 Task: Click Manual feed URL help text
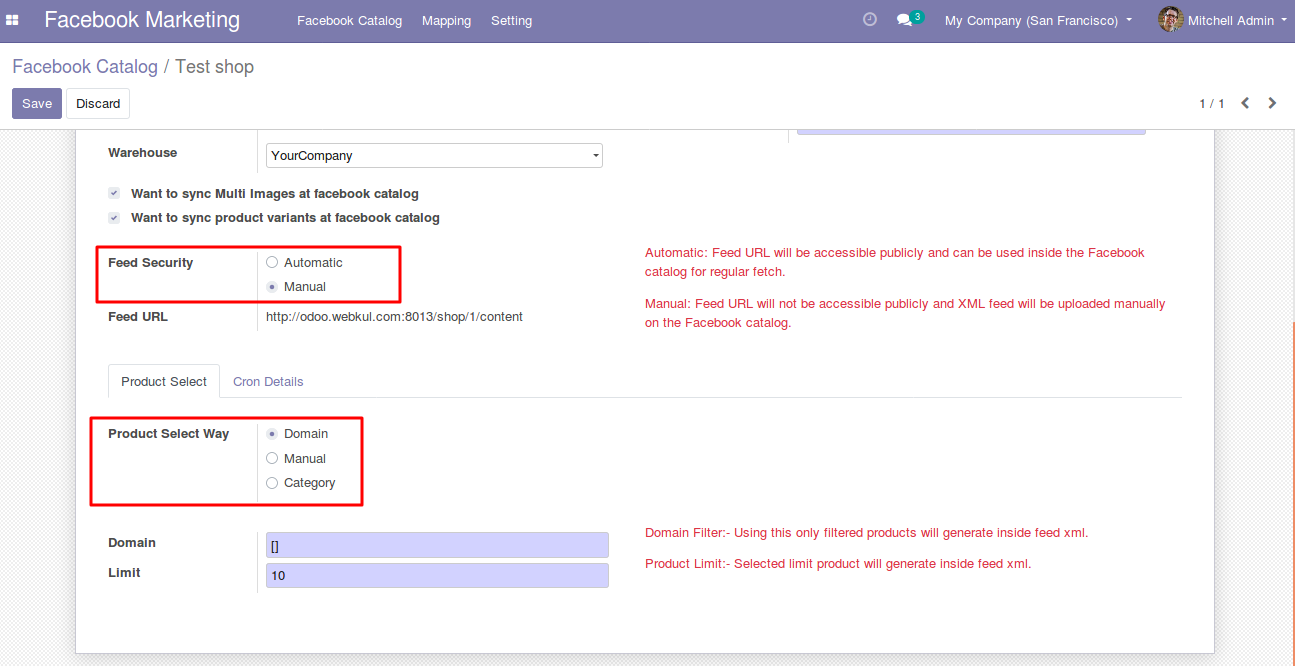tap(905, 313)
